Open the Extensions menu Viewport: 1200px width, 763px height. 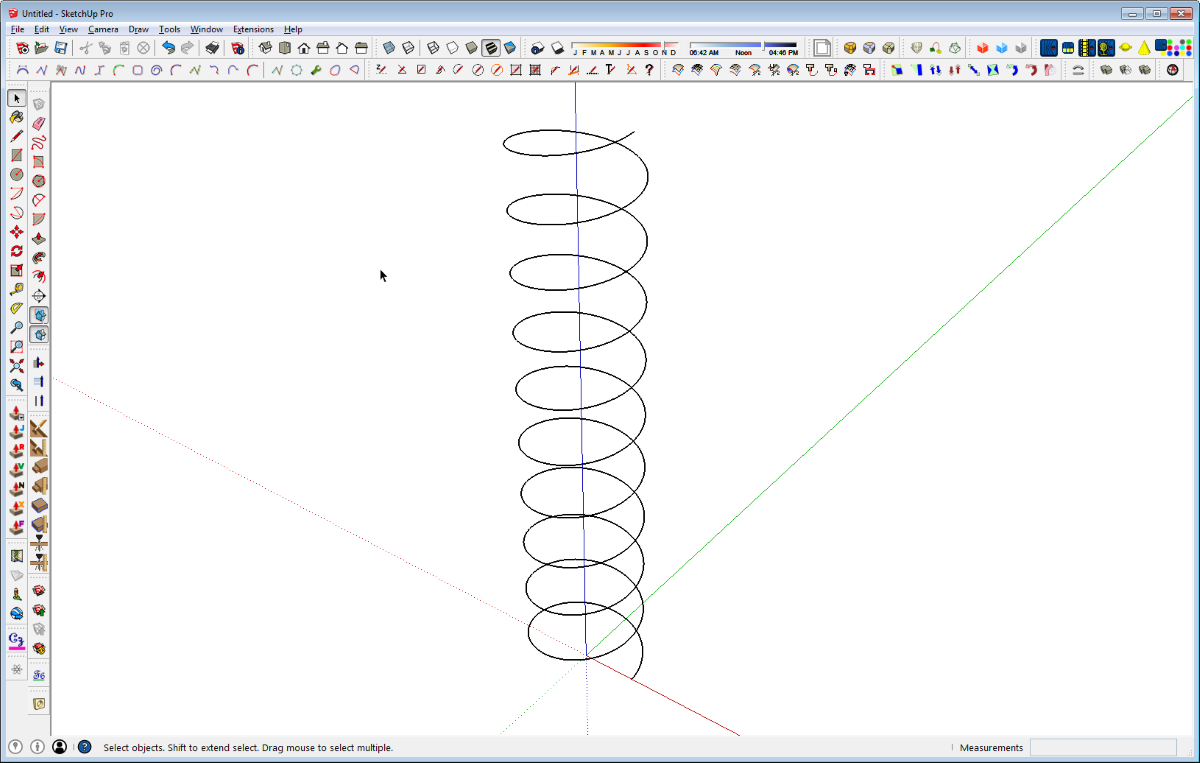click(253, 29)
